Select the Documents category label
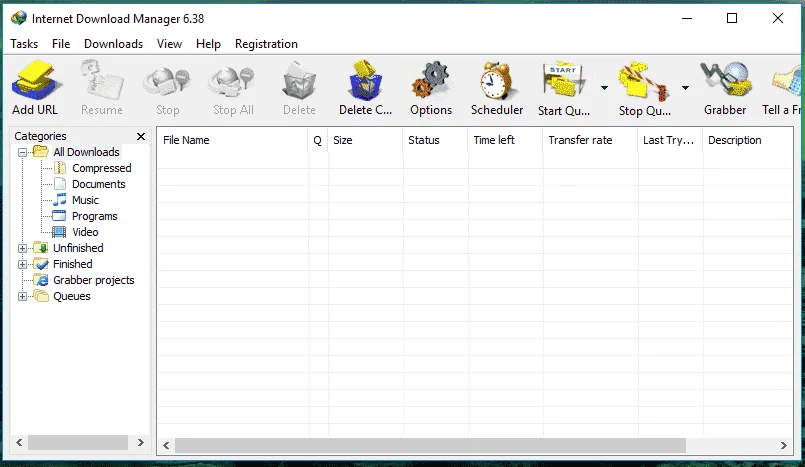Viewport: 805px width, 467px height. point(99,184)
